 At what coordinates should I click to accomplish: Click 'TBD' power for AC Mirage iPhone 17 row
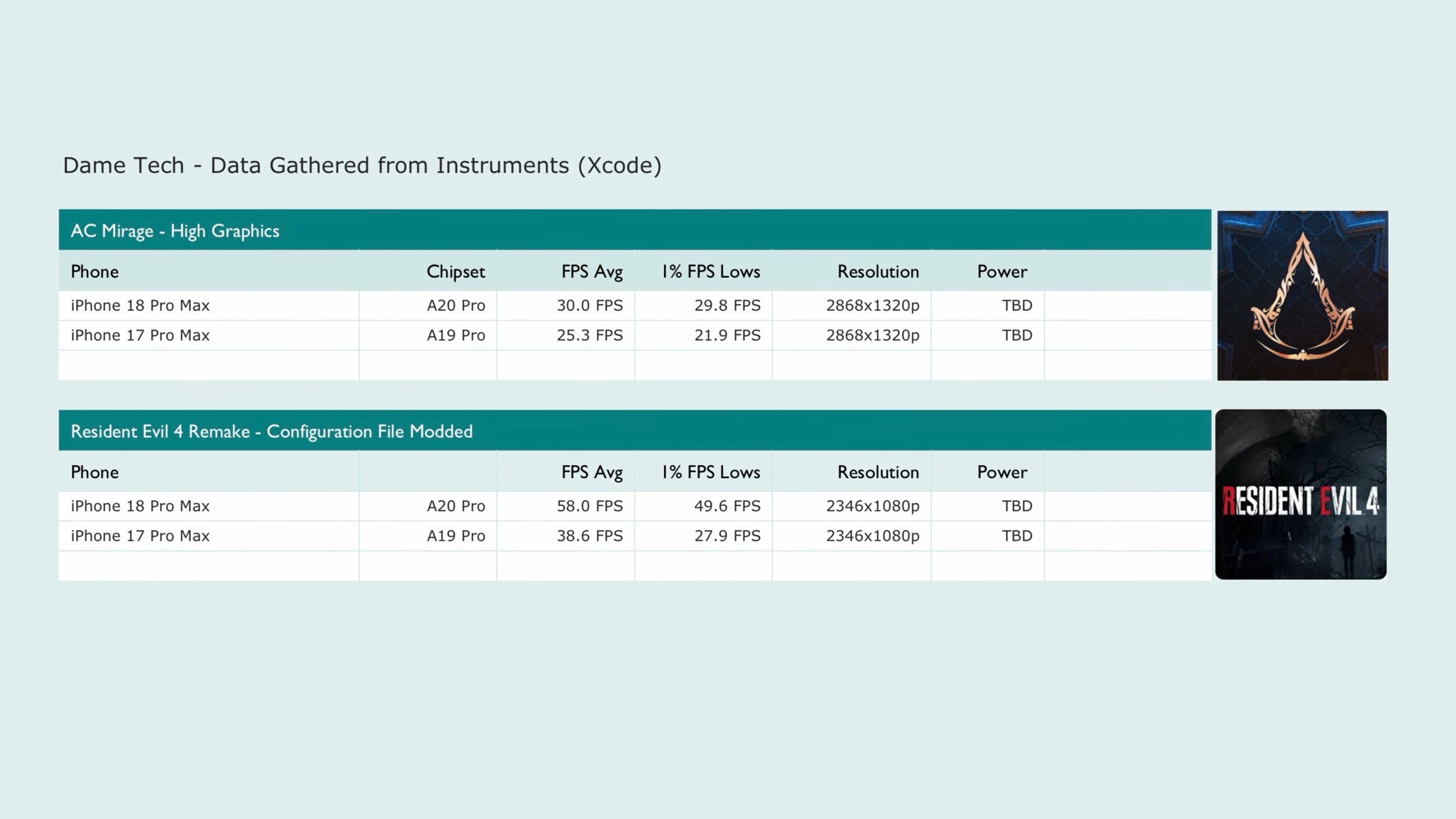pyautogui.click(x=1017, y=335)
